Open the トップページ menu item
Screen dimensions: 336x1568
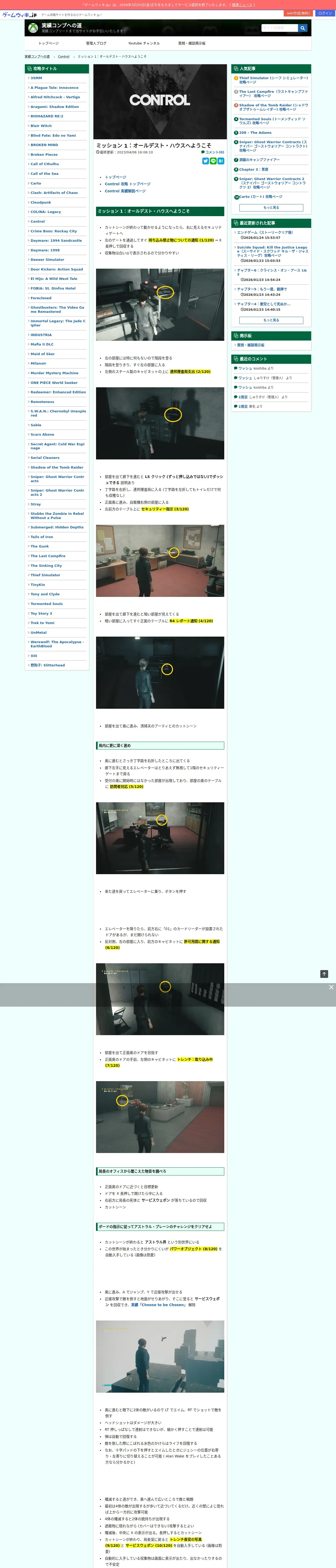48,43
